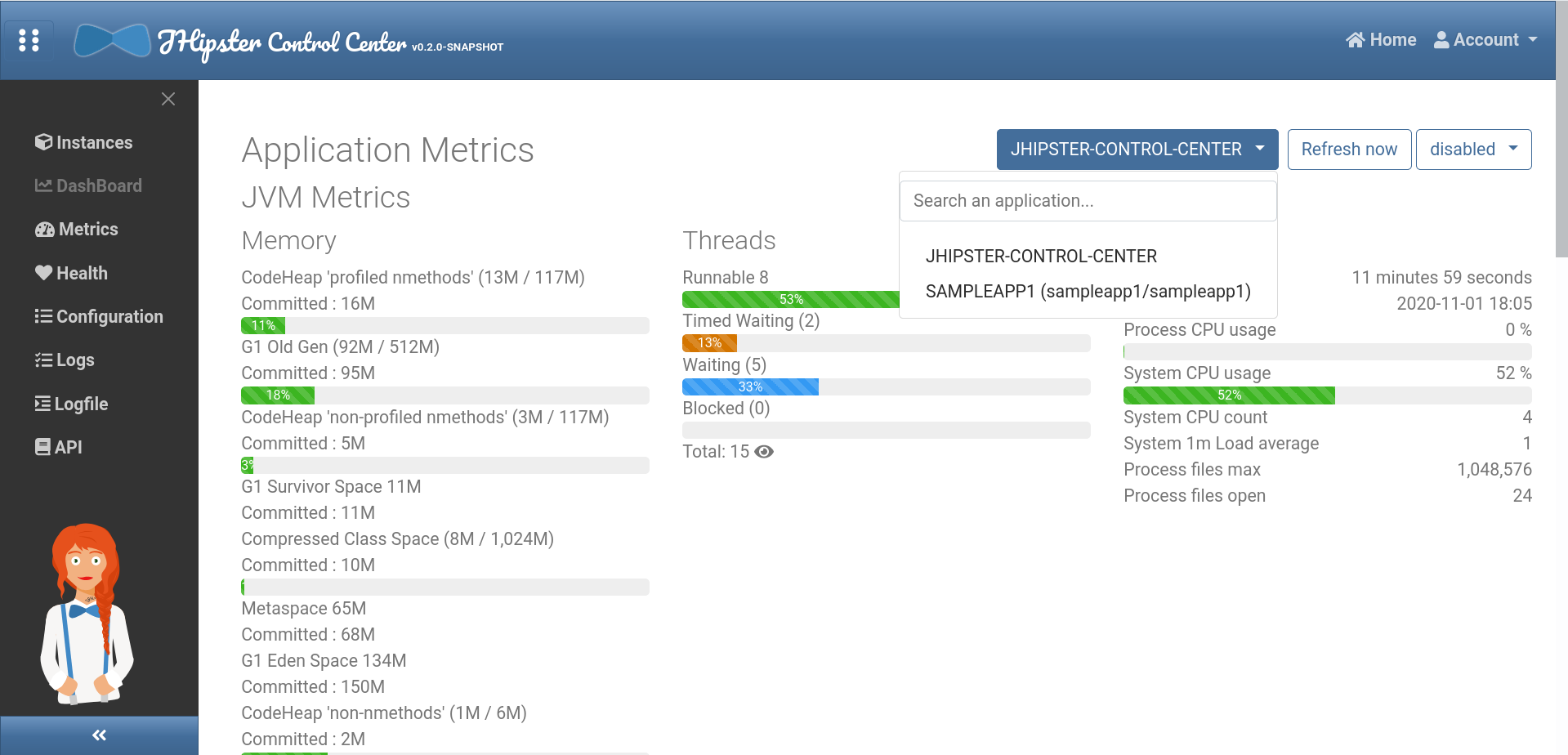Select SAMPLEAPP1 (sampleapp1/sampleapp1) from list
Screen dimensions: 1568x755
click(1088, 292)
